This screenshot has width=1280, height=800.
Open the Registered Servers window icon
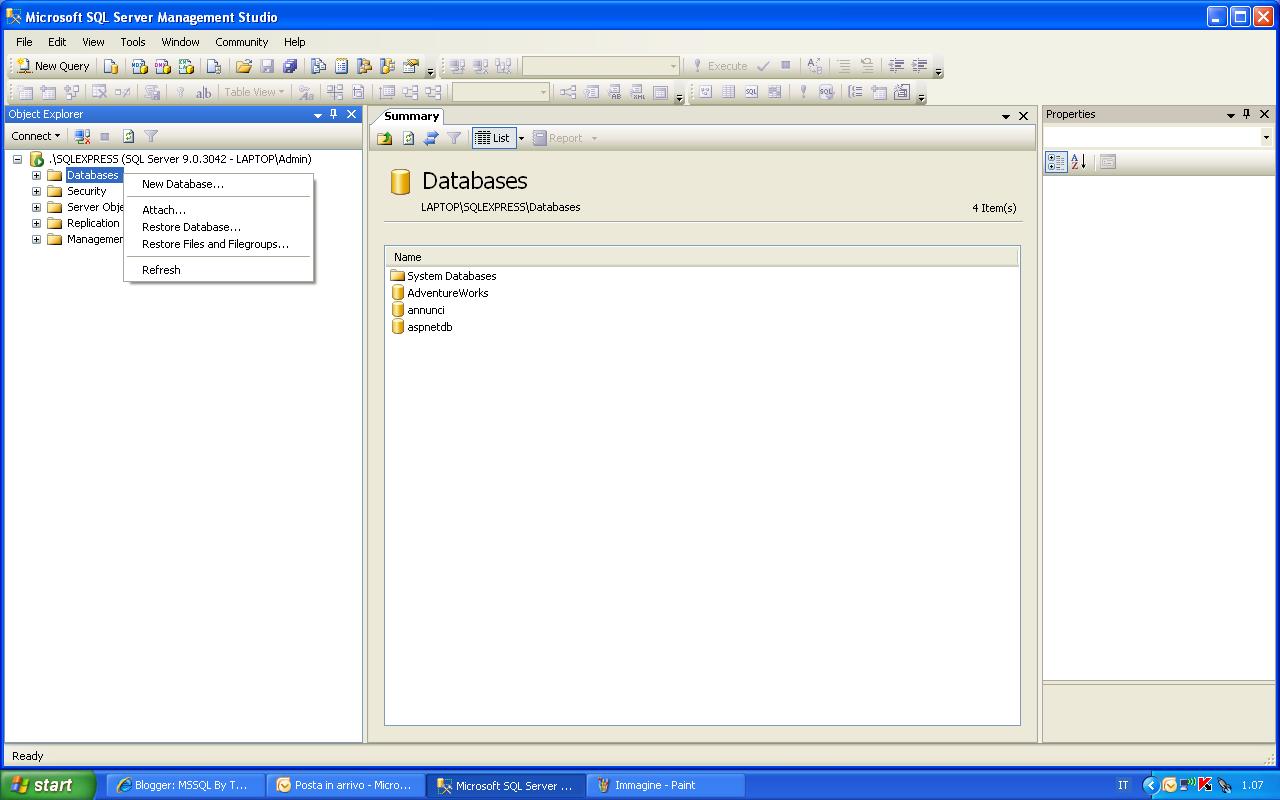click(x=318, y=66)
